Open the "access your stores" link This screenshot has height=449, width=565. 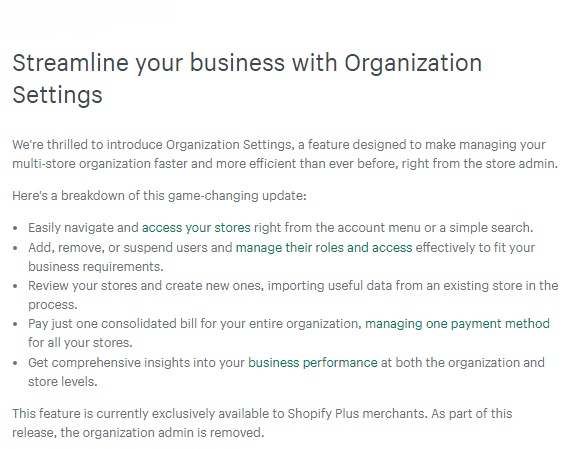[196, 228]
